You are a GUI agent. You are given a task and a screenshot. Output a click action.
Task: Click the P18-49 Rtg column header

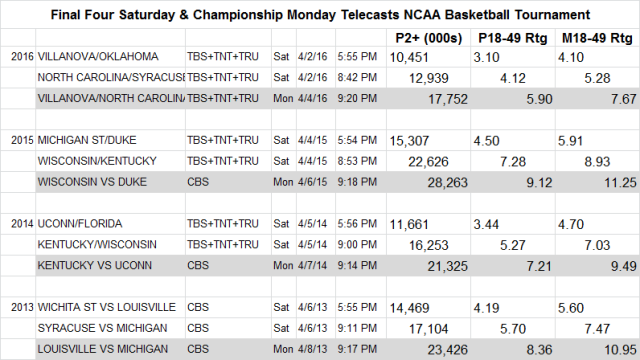pyautogui.click(x=513, y=38)
